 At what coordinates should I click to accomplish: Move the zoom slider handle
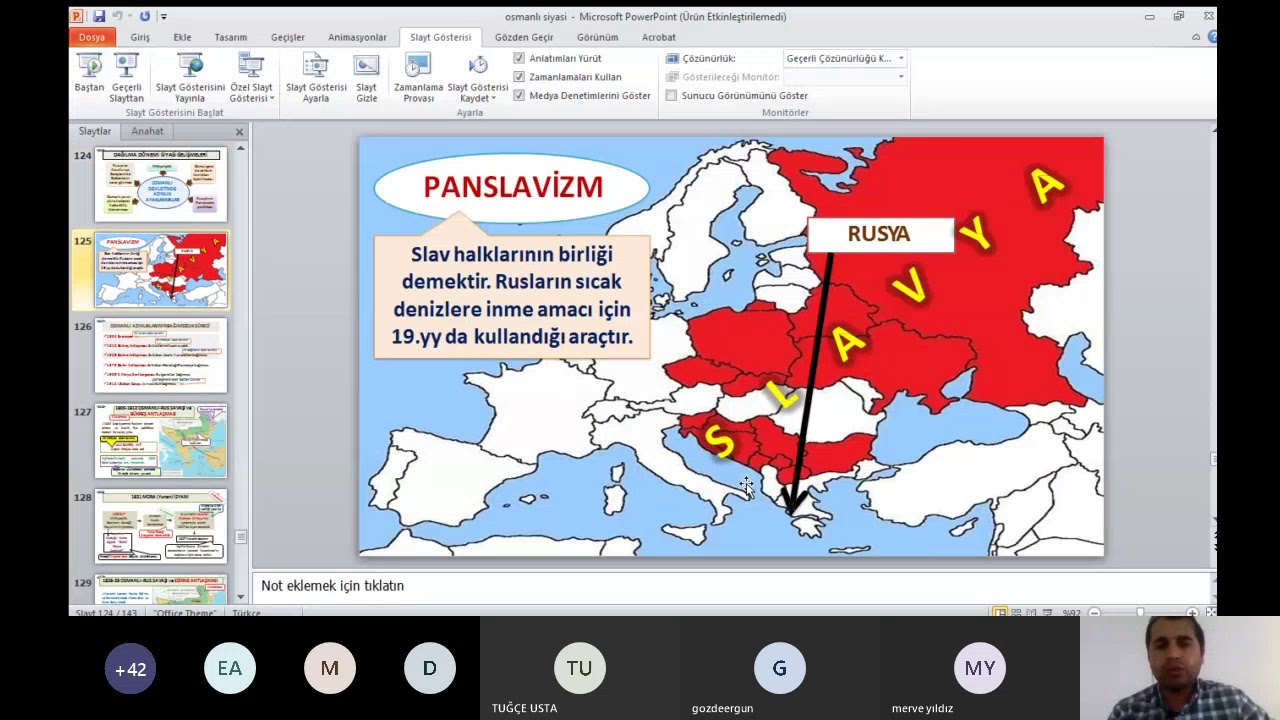(1140, 612)
